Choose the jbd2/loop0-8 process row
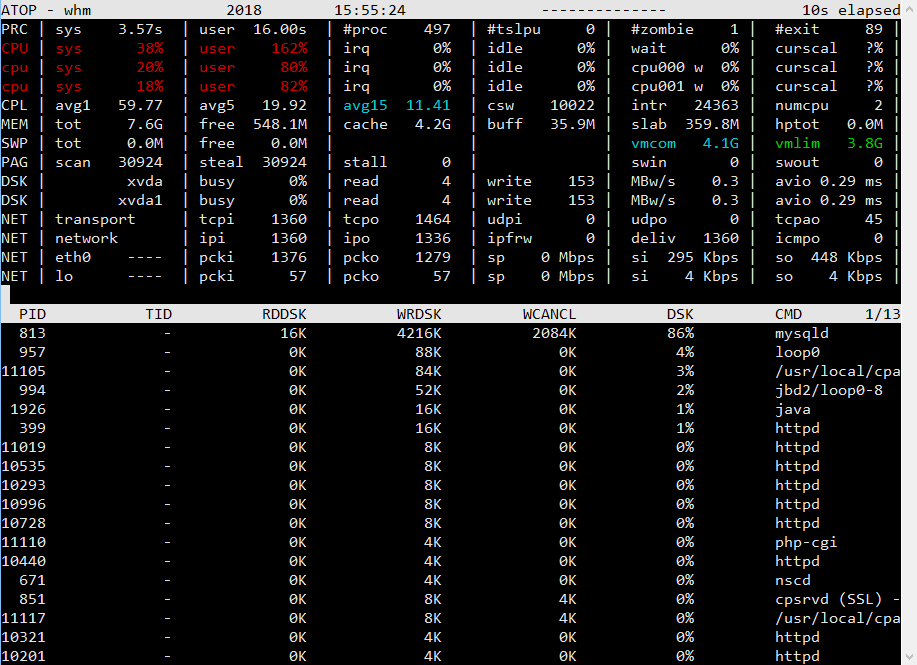The width and height of the screenshot is (917, 665). 829,390
